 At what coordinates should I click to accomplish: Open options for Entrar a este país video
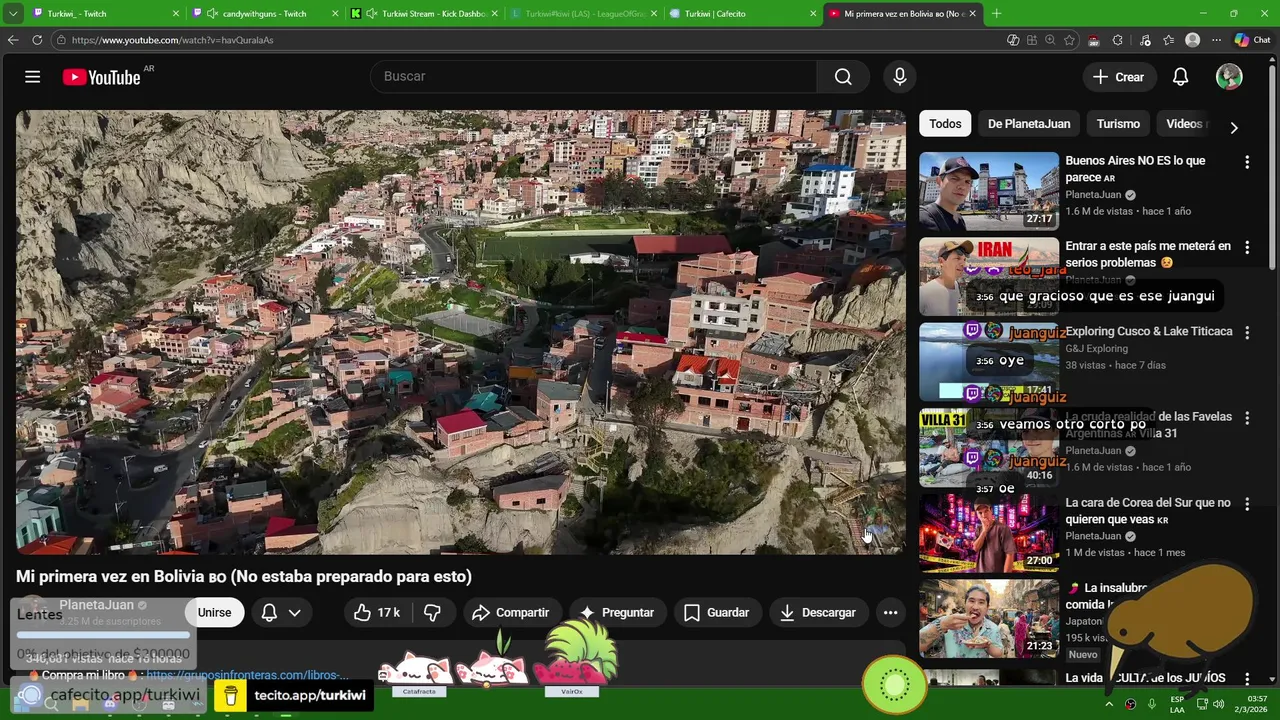(x=1247, y=247)
